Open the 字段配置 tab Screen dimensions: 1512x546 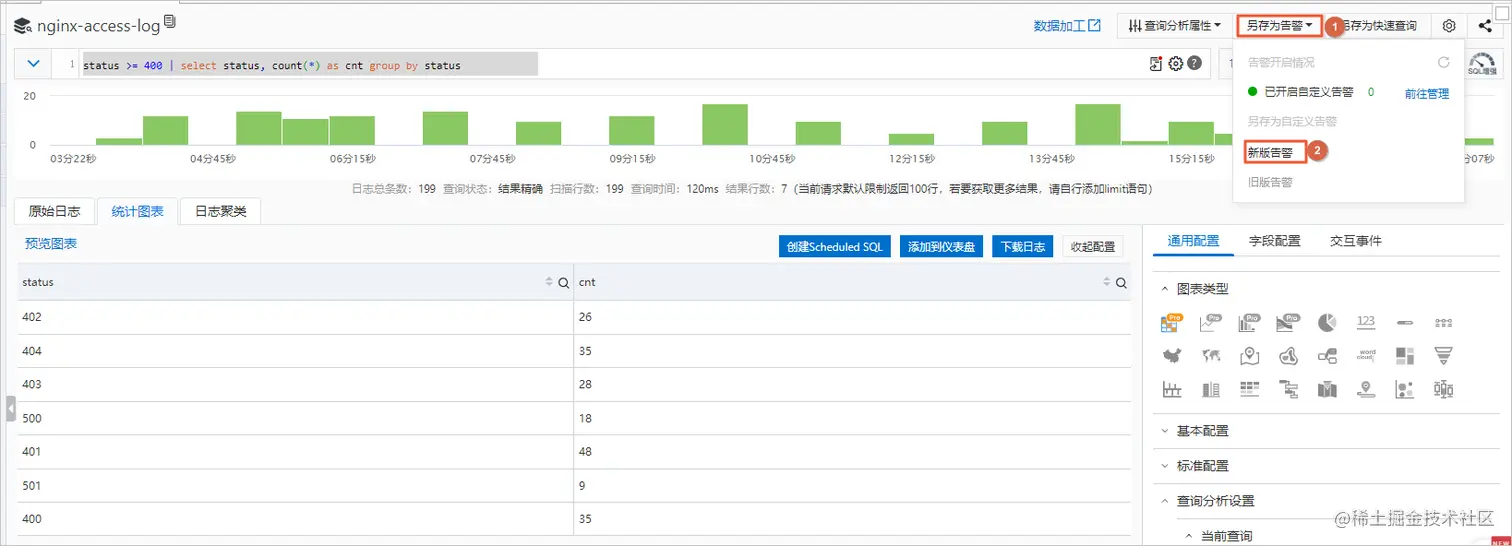pos(1275,241)
